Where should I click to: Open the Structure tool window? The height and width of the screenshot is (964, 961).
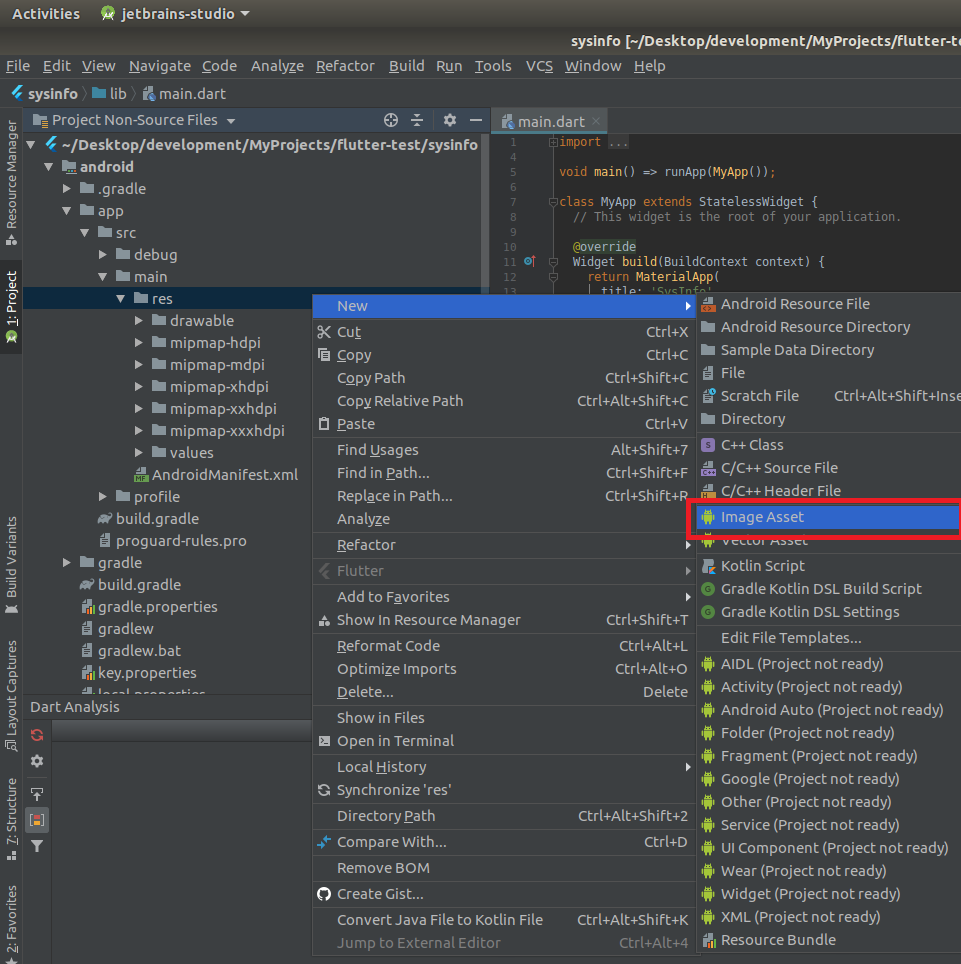[12, 805]
